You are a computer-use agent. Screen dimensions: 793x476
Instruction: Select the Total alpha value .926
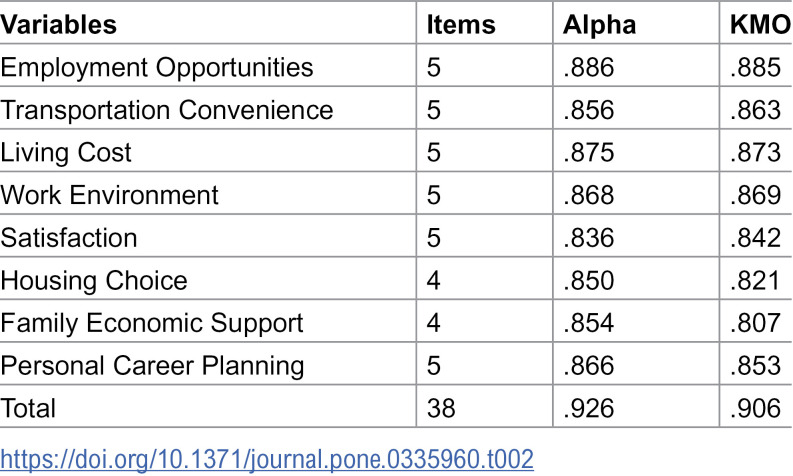coord(589,408)
